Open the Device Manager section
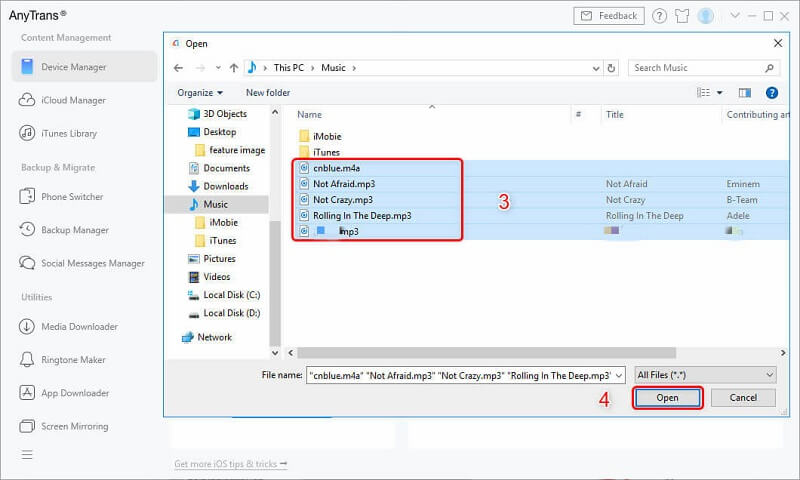Viewport: 800px width, 480px height. 73,67
